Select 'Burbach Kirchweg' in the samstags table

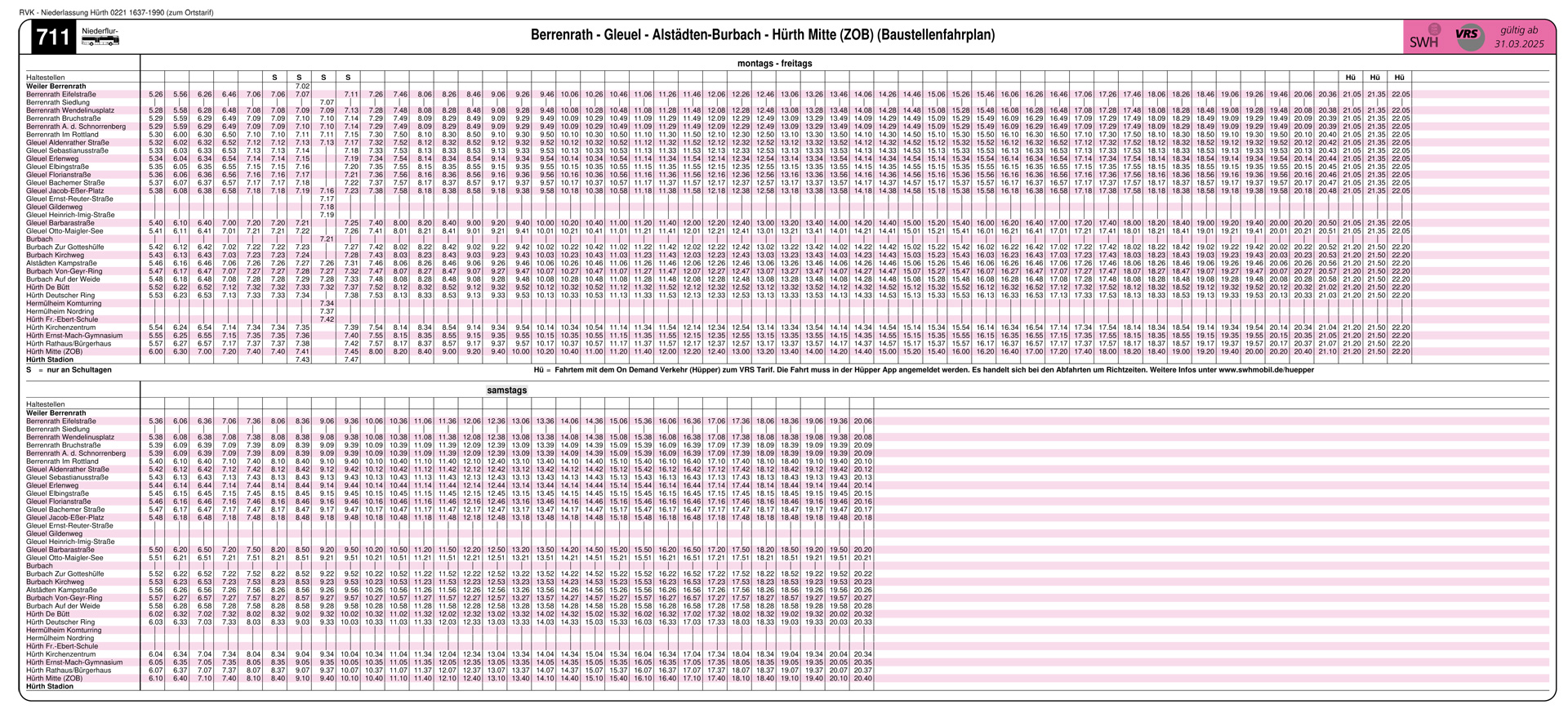point(55,582)
